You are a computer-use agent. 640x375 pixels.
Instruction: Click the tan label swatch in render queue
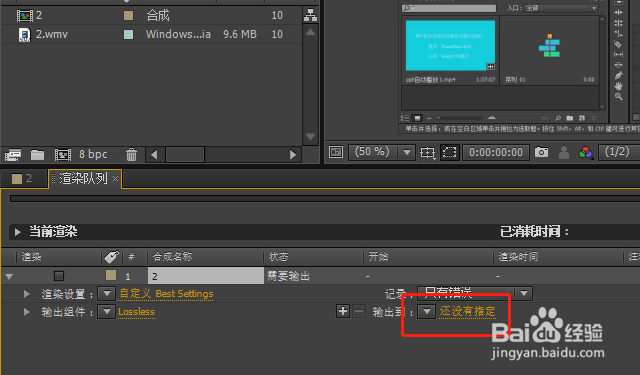click(x=111, y=275)
